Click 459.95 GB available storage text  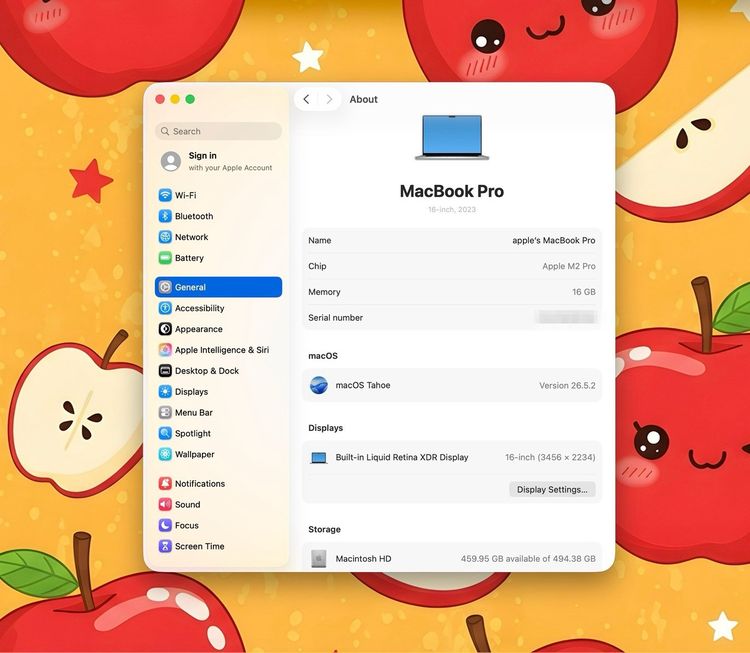coord(528,558)
